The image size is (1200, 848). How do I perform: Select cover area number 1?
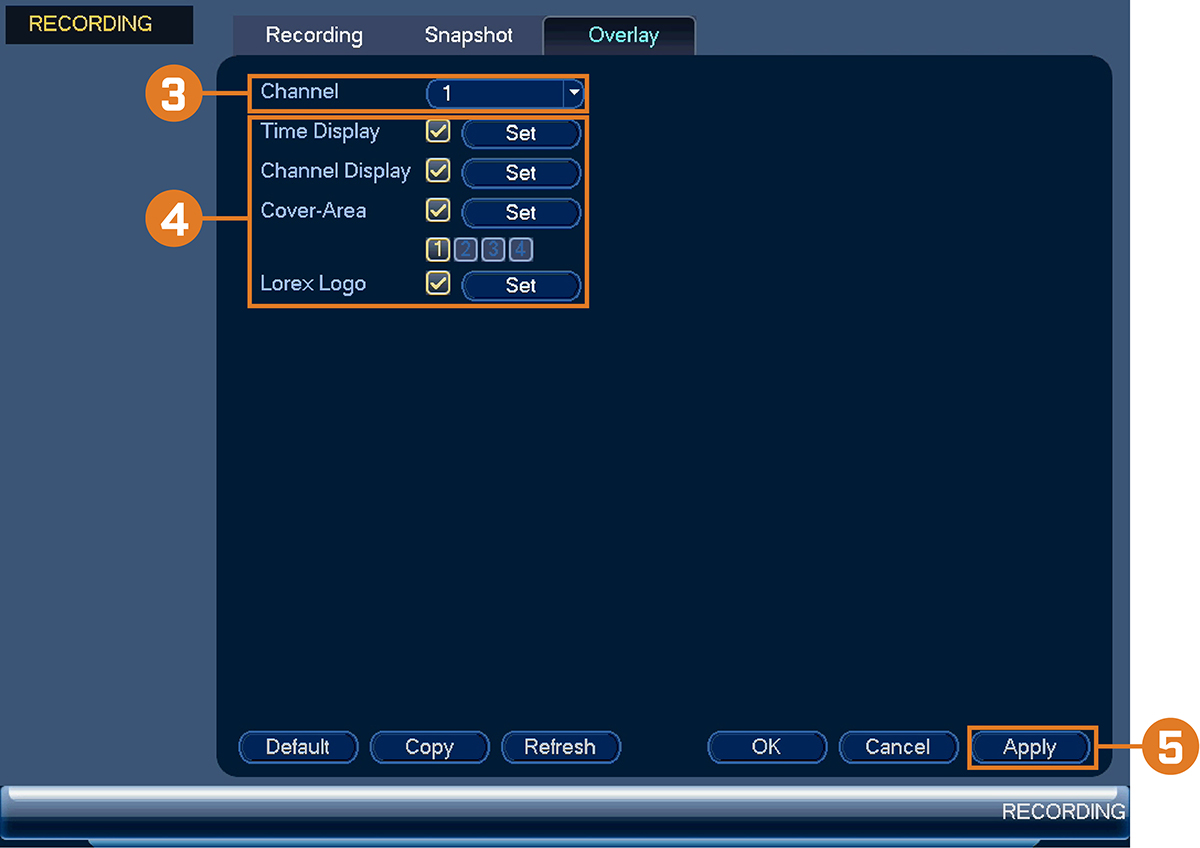click(x=438, y=250)
